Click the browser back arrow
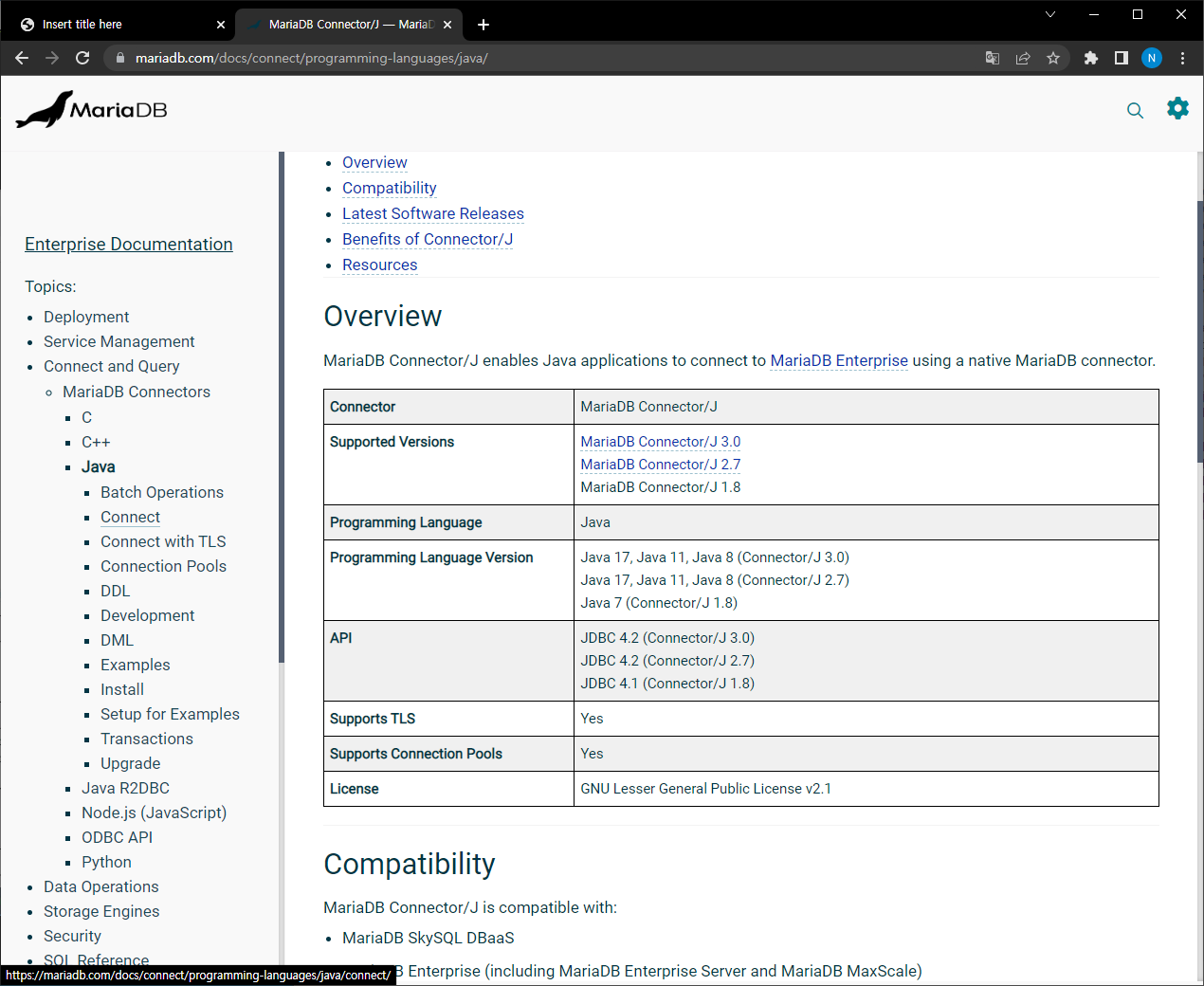This screenshot has height=986, width=1204. 22,58
